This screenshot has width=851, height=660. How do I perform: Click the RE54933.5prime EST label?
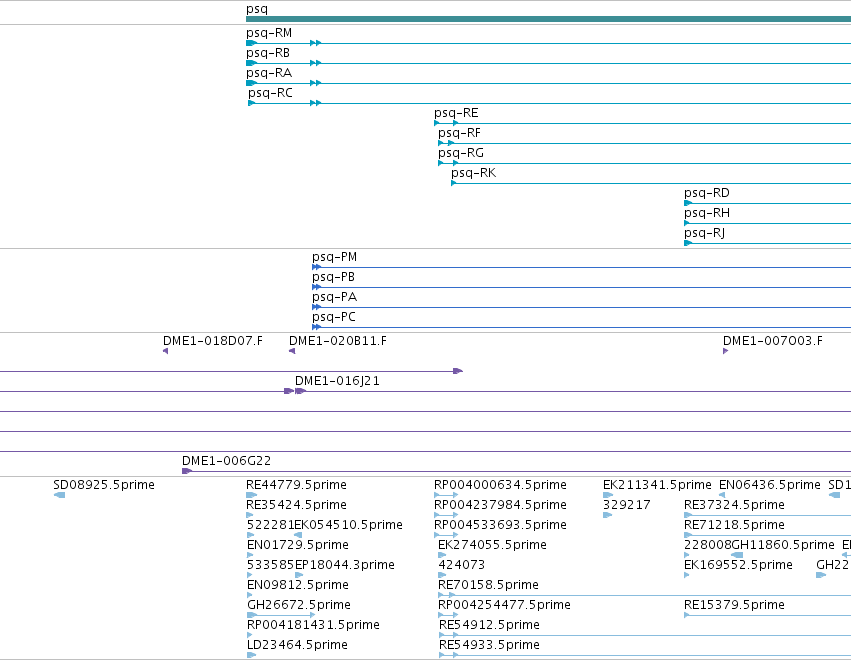pos(489,645)
